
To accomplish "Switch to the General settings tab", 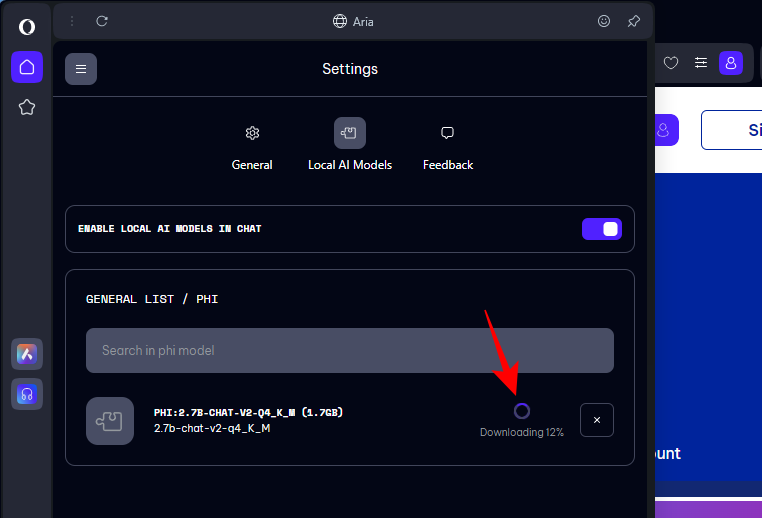I will coord(252,145).
